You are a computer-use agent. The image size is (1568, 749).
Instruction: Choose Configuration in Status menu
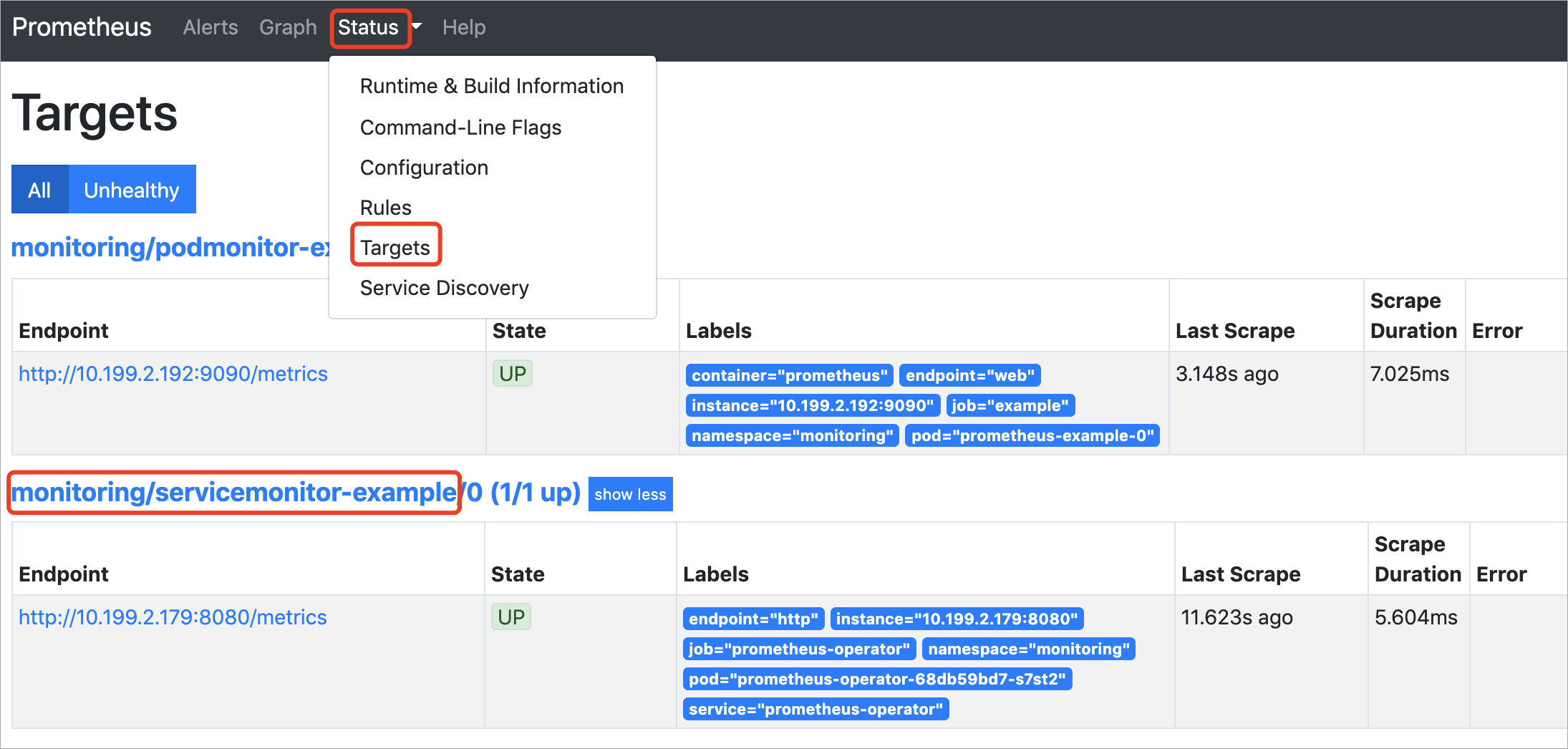(424, 168)
